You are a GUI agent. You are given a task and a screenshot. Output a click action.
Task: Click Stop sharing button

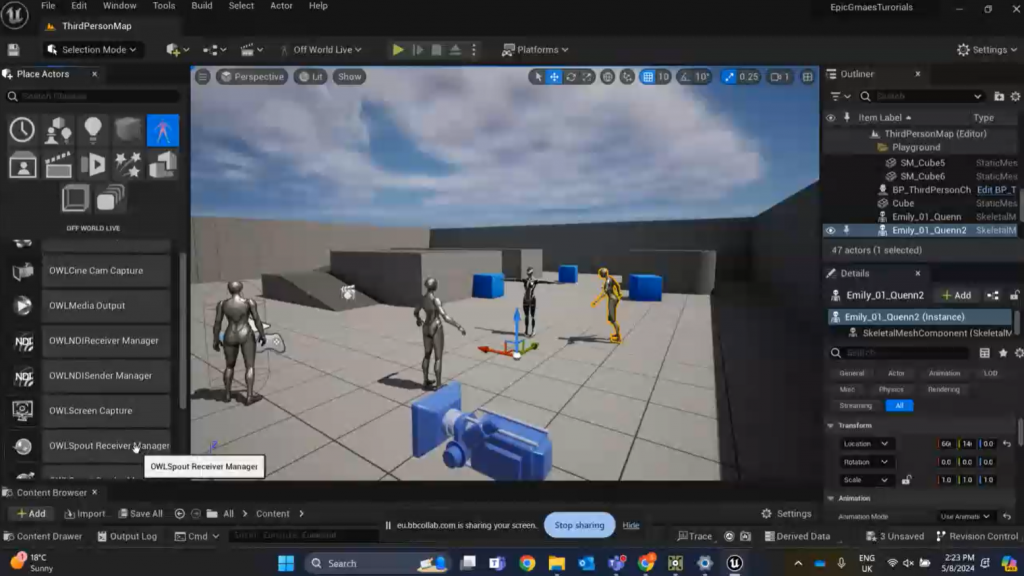pyautogui.click(x=579, y=525)
